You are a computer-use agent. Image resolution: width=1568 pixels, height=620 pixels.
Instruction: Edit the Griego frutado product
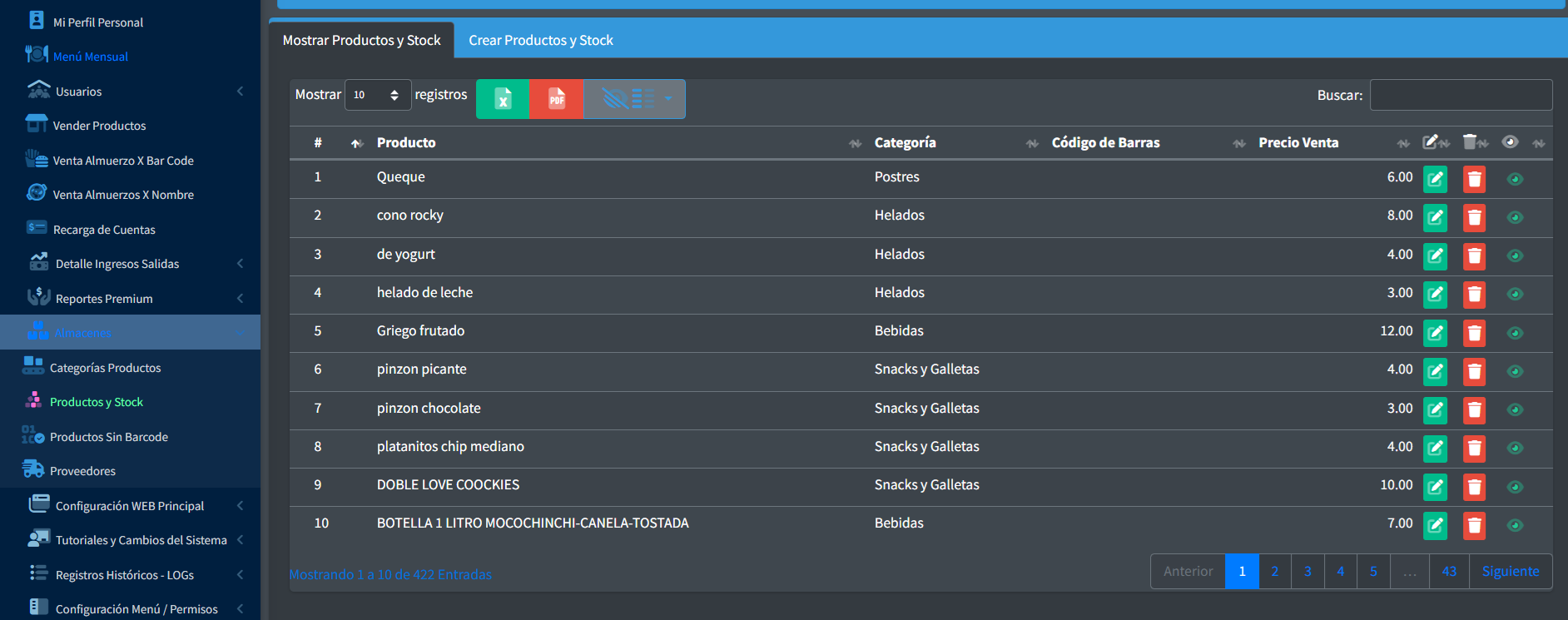point(1435,333)
